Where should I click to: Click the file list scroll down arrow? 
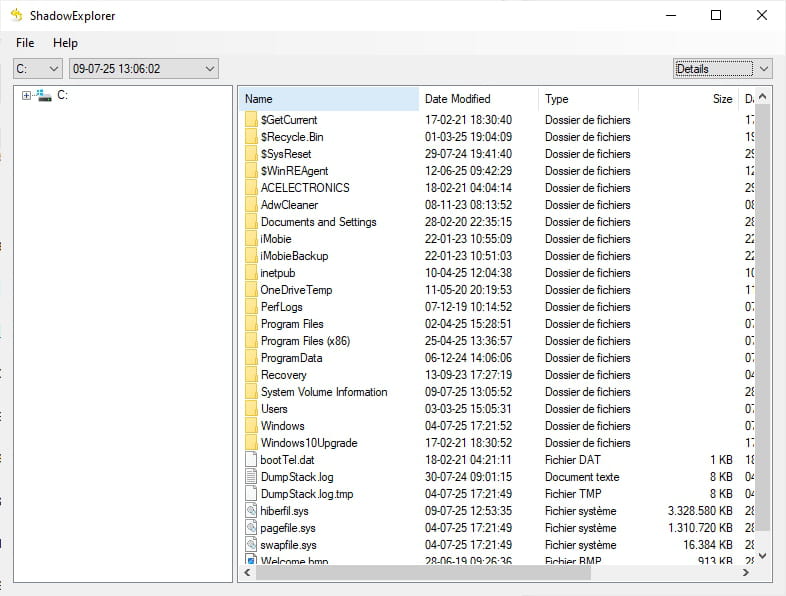(762, 555)
